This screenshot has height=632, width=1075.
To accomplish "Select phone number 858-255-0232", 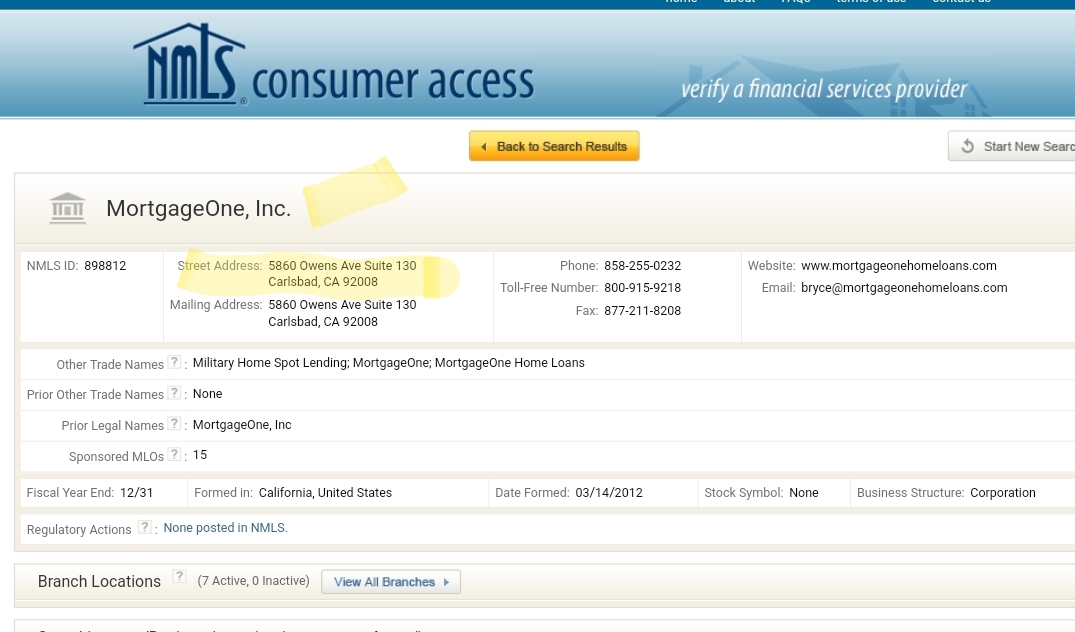I will (642, 266).
